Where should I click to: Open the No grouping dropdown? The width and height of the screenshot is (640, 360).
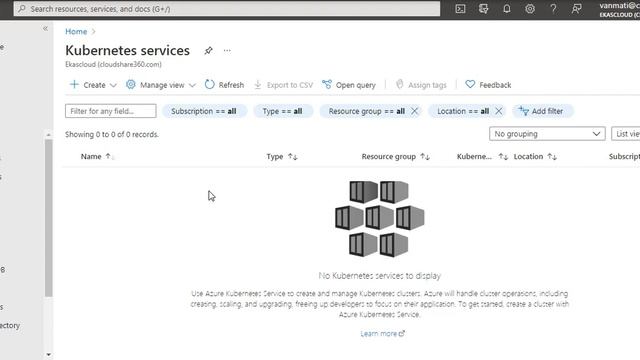tap(547, 134)
